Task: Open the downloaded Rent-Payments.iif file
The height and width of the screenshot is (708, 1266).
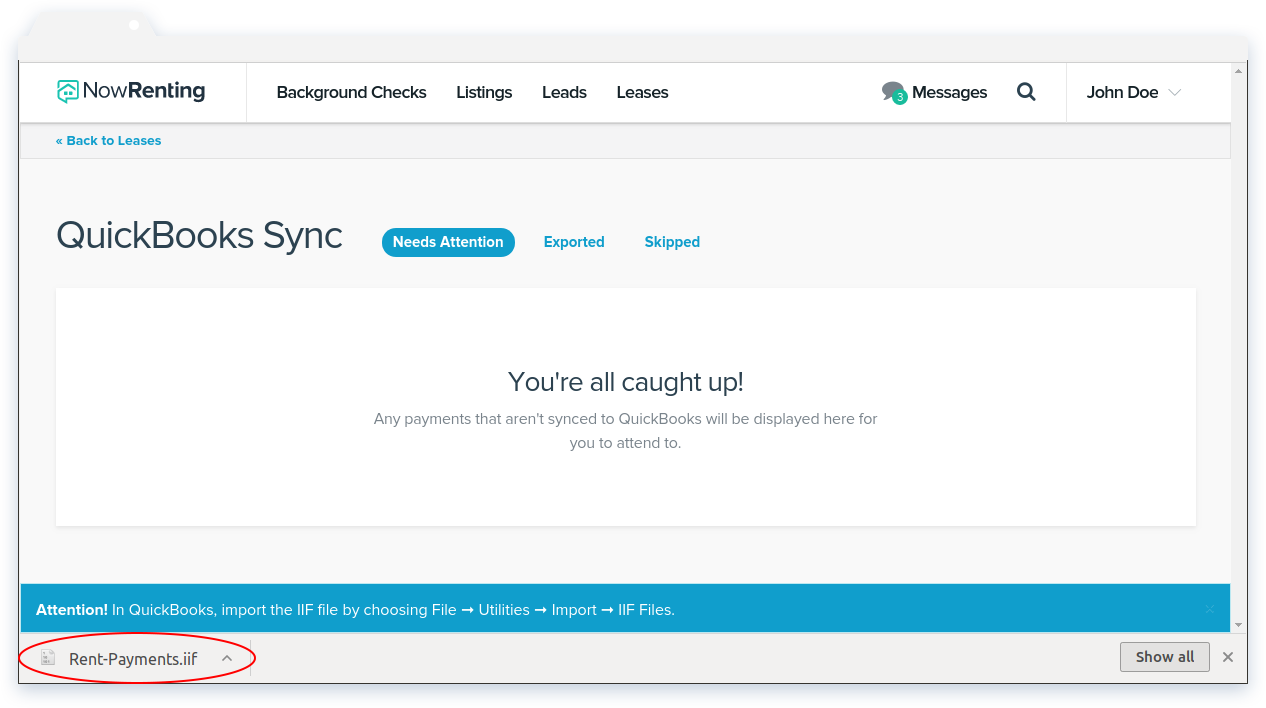Action: point(133,659)
